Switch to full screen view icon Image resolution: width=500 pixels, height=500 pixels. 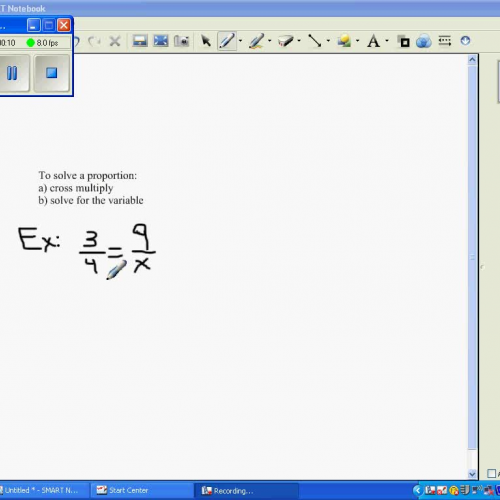tap(161, 41)
